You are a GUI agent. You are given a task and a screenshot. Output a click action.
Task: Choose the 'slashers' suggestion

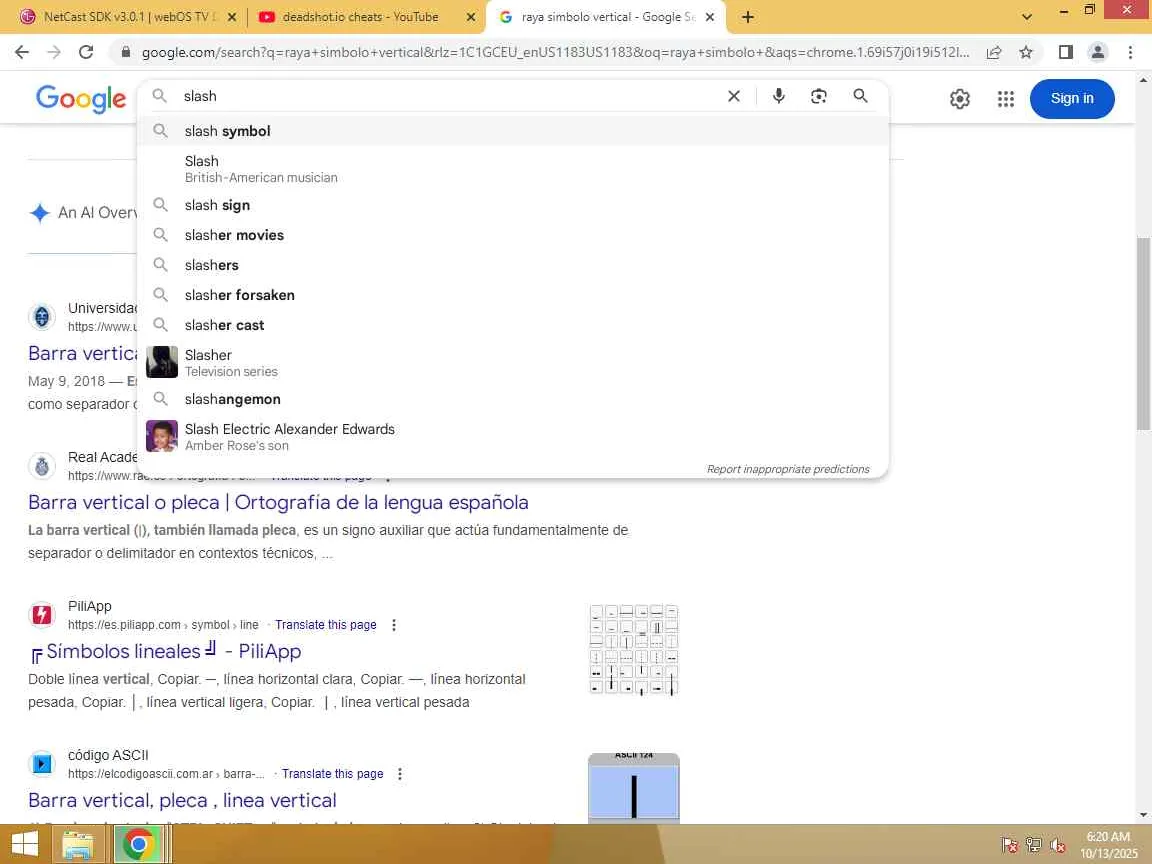pyautogui.click(x=513, y=265)
